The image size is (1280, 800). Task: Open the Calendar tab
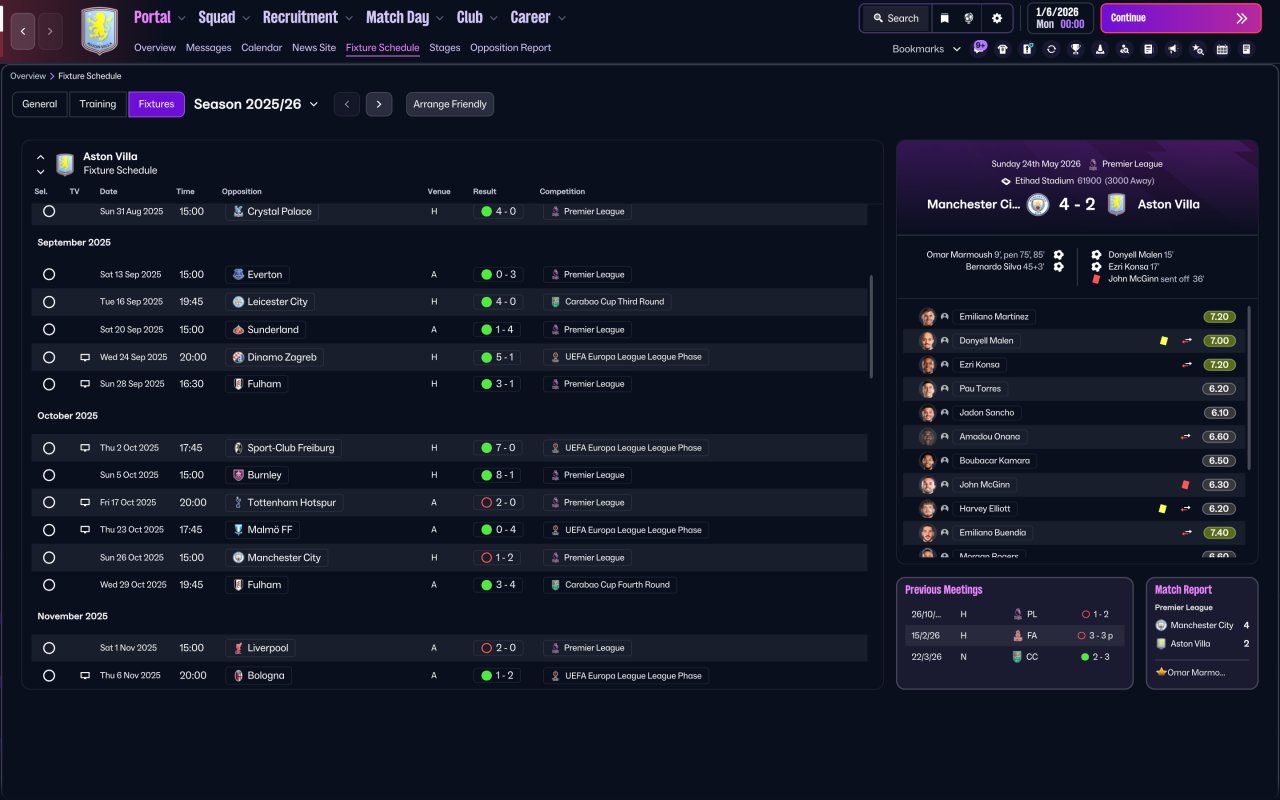coord(261,48)
